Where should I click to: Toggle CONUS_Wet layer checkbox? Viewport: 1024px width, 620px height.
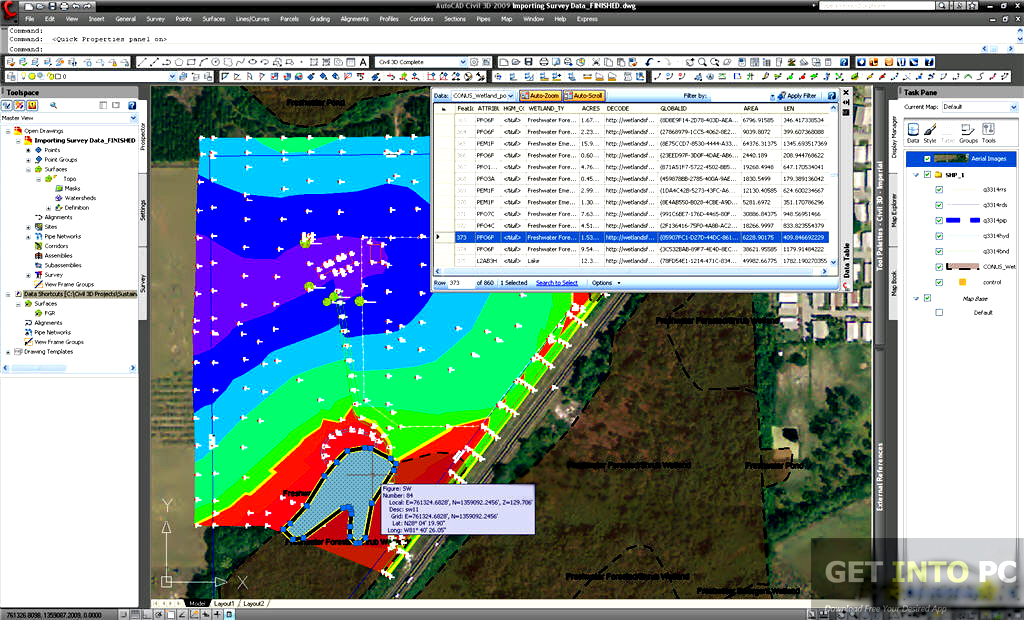[x=939, y=267]
